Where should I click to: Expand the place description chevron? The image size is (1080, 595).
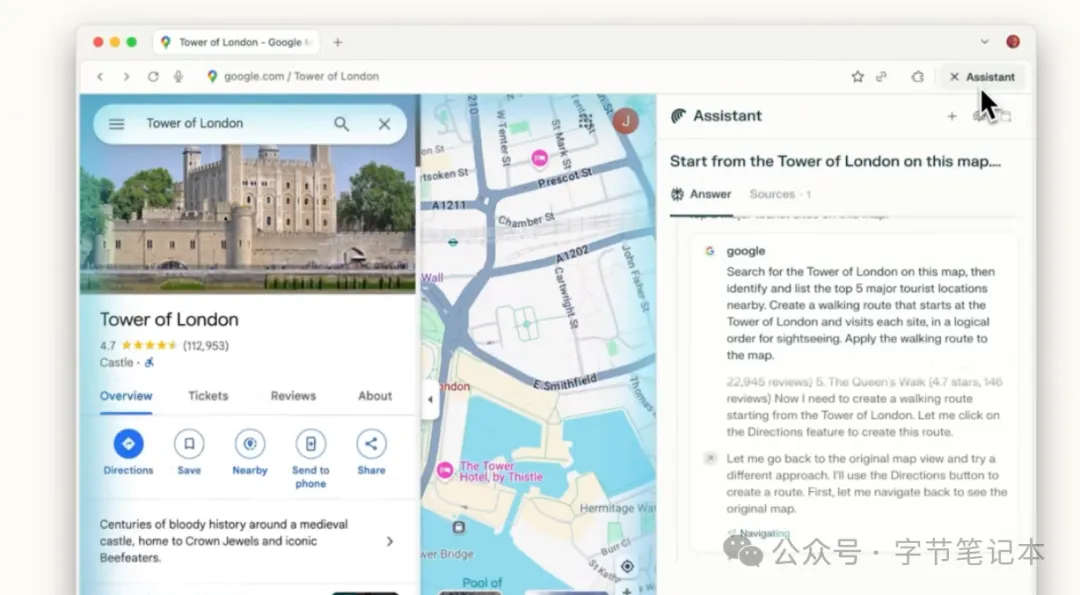coord(390,541)
